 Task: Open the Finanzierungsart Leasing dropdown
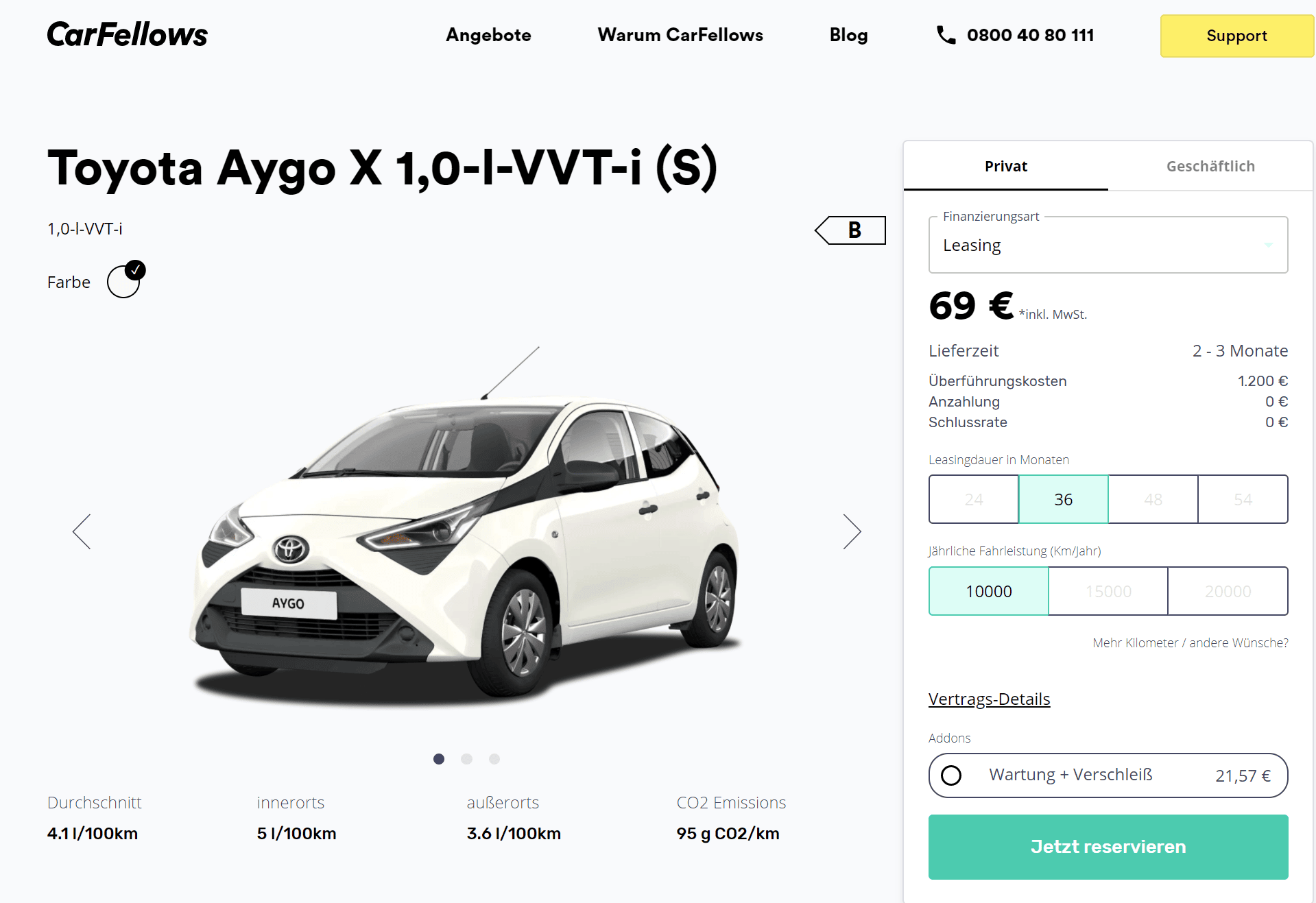click(1108, 245)
